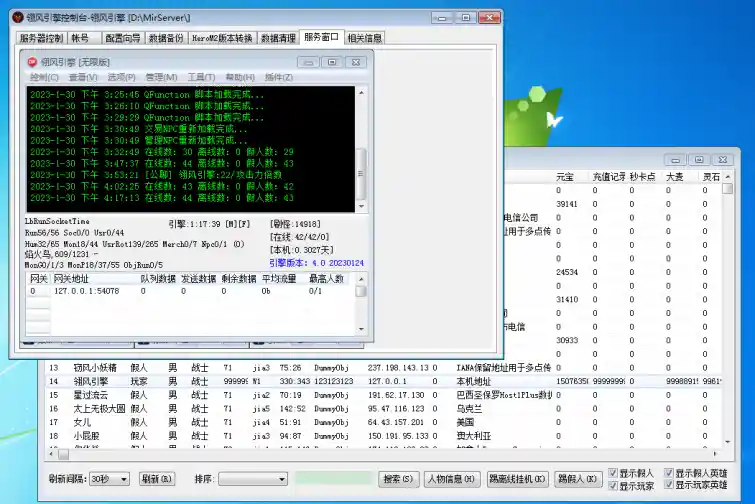Viewport: 755px width, 504px height.
Task: Select the player row 领风小妖精
Action: click(x=383, y=368)
